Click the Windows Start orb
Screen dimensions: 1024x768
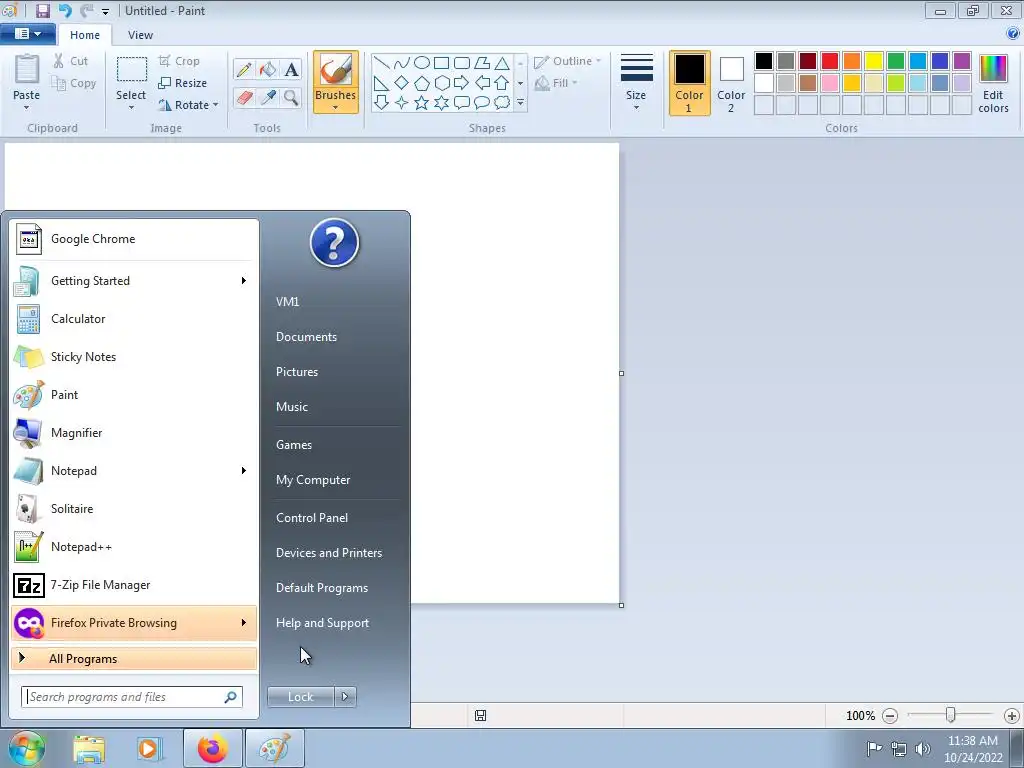pyautogui.click(x=26, y=748)
